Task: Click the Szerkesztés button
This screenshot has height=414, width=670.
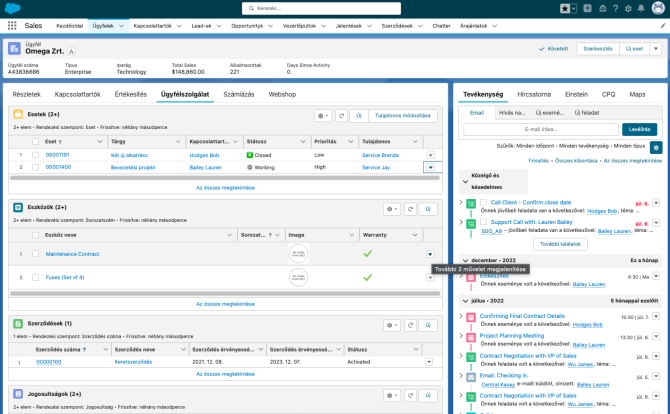Action: coord(597,48)
